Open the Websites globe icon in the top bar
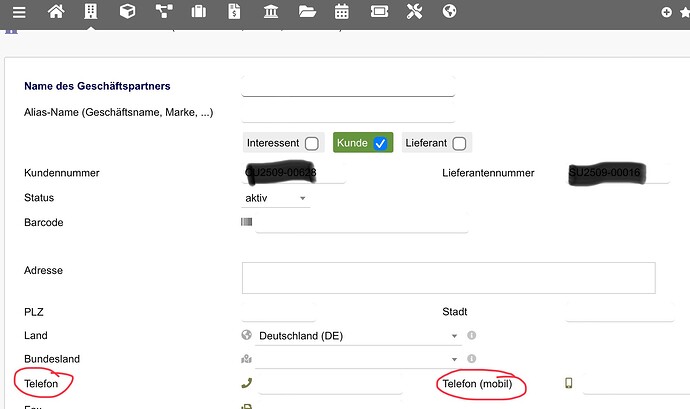Viewport: 690px width, 409px height. coord(449,11)
